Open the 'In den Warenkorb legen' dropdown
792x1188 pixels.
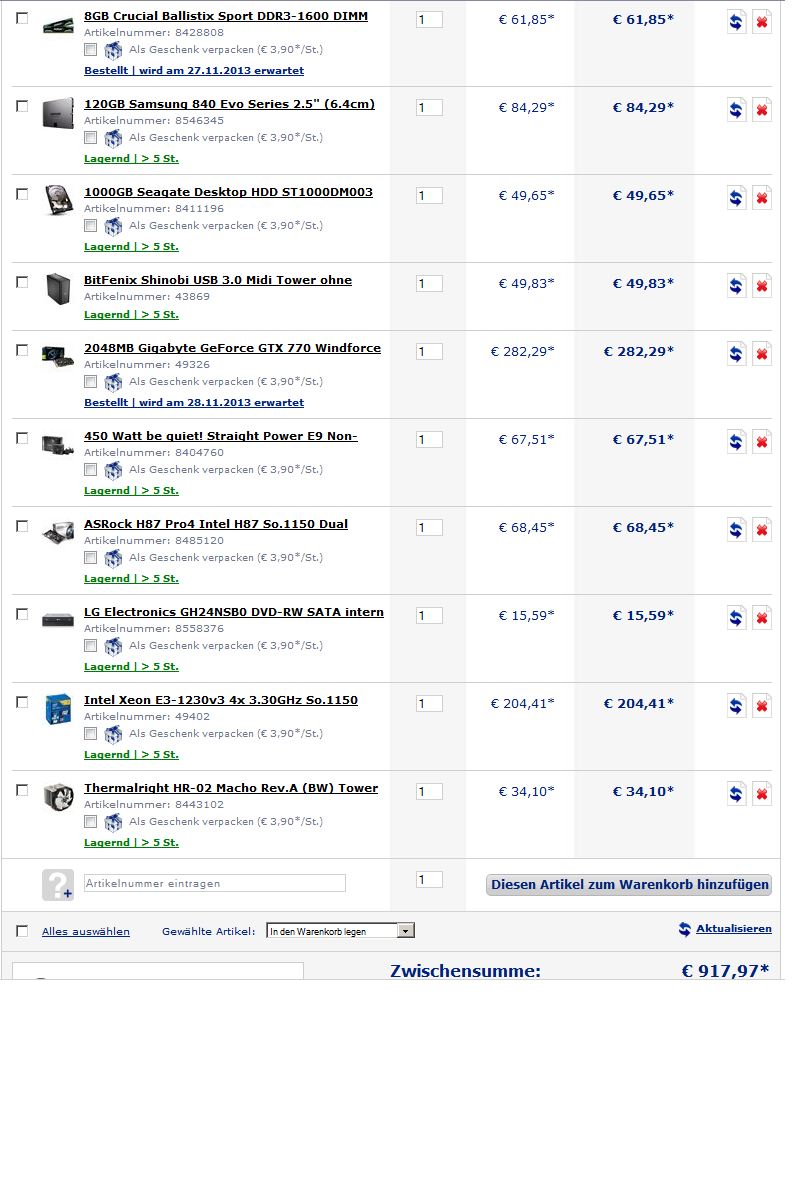coord(340,931)
